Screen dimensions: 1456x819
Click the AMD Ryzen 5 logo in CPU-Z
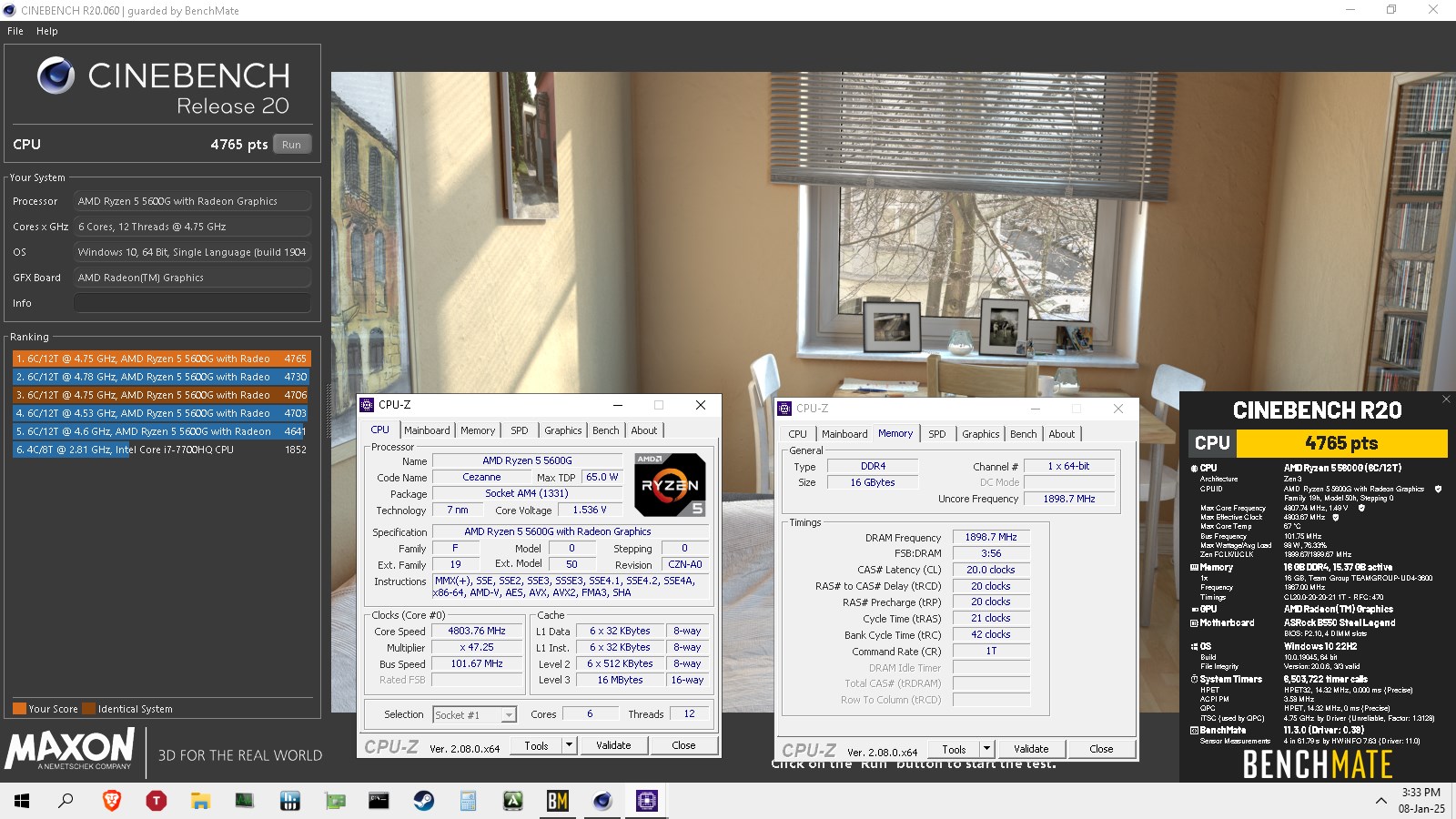point(670,485)
